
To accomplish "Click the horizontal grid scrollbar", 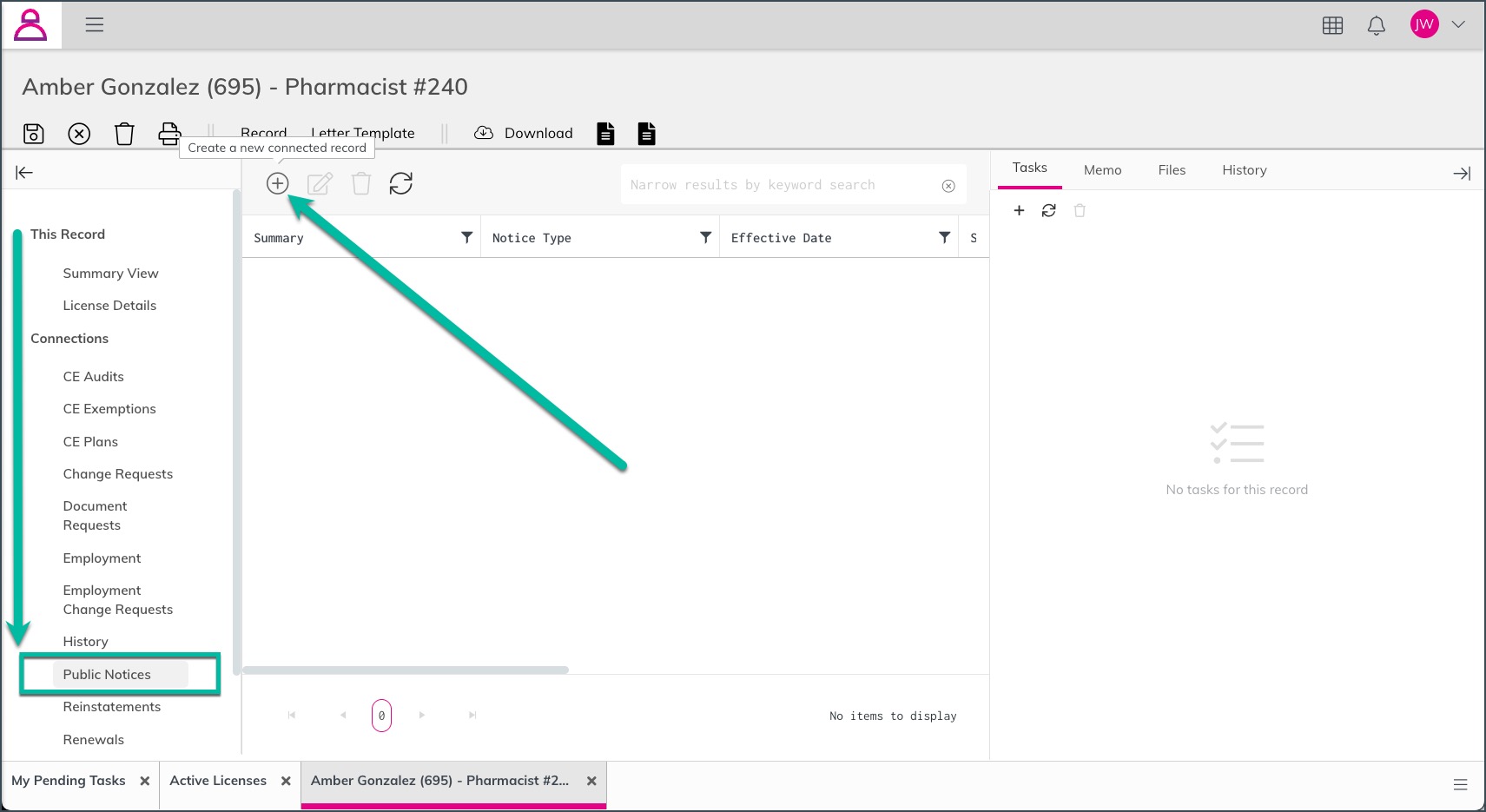I will [x=406, y=670].
